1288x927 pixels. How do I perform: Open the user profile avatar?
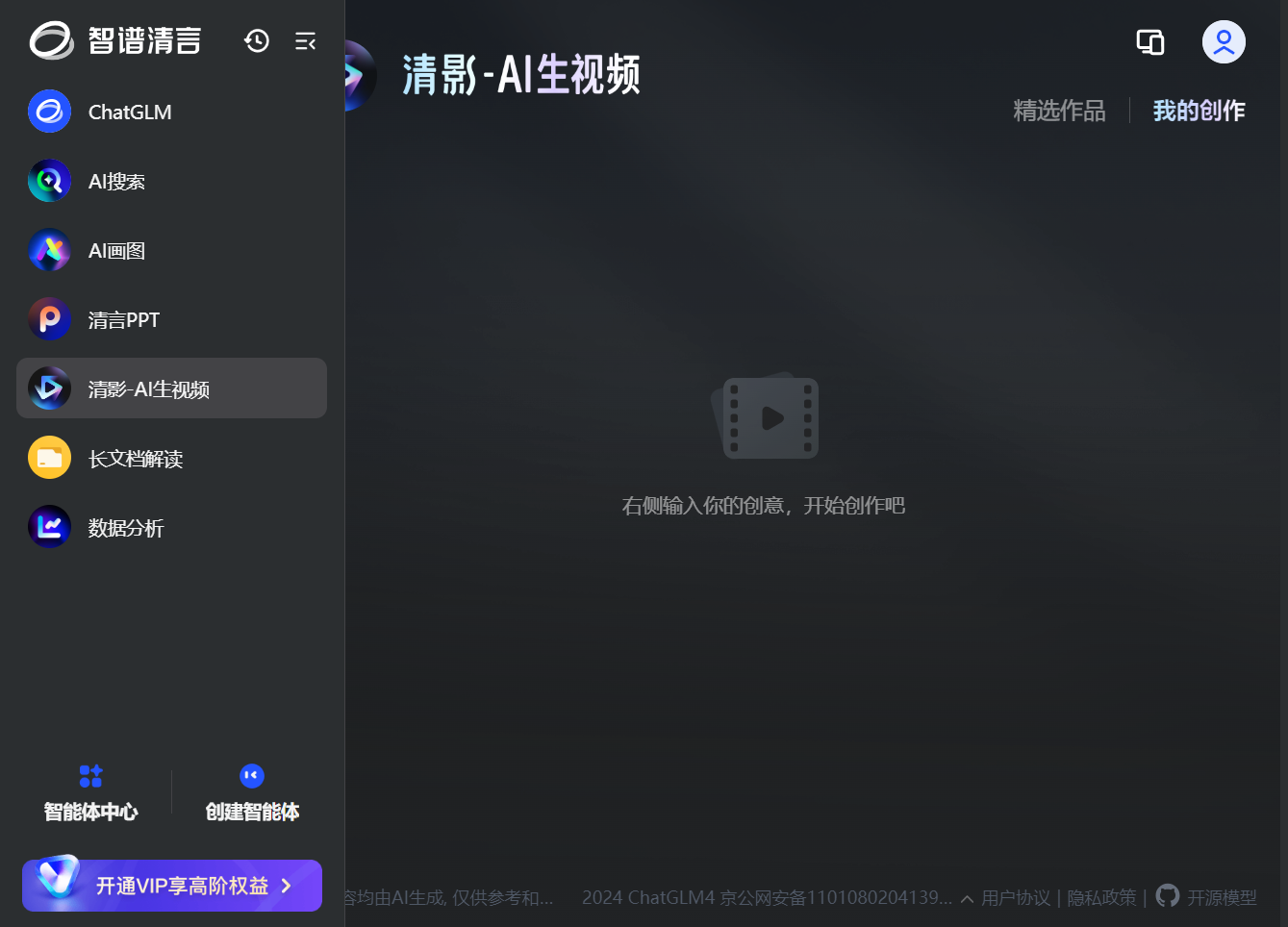click(1224, 42)
